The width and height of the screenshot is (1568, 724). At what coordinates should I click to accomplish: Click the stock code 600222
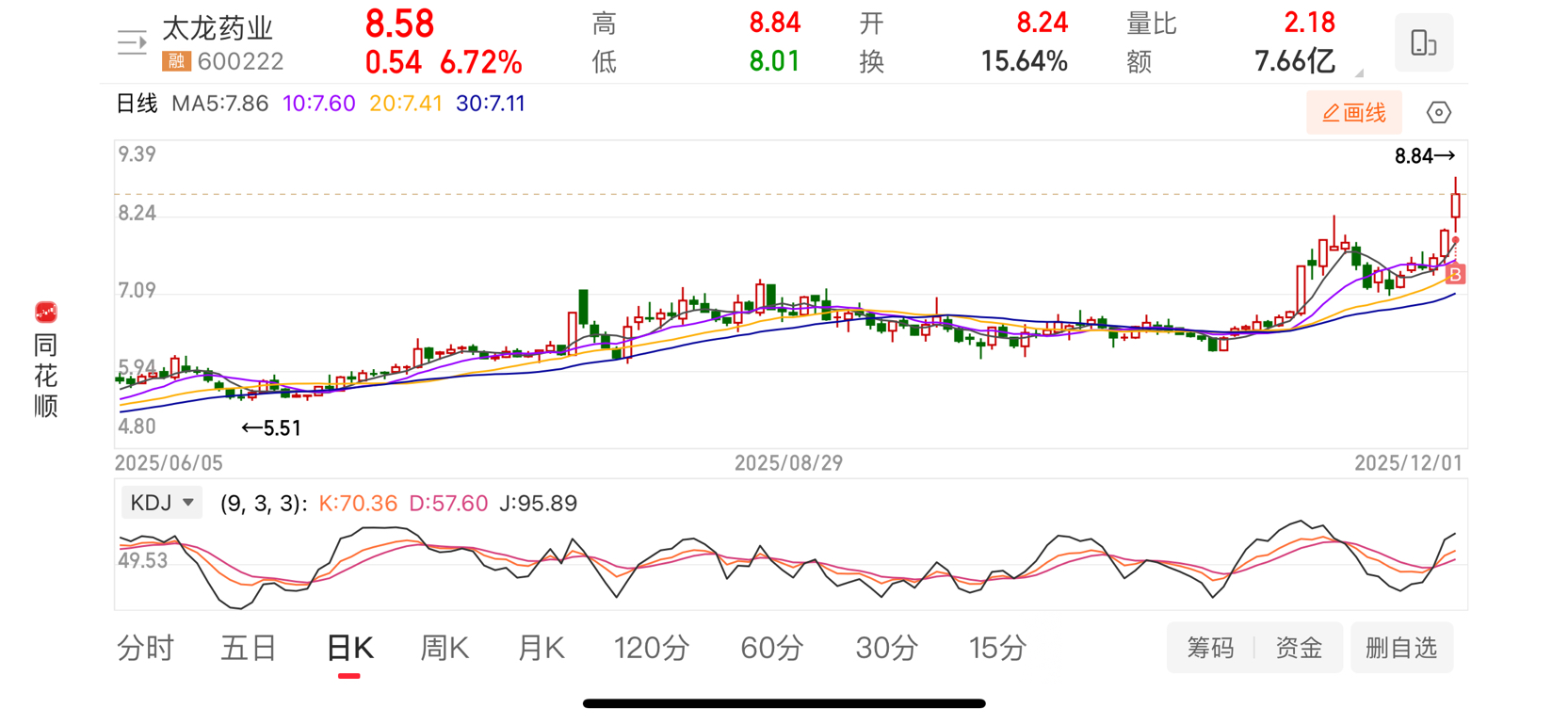coord(240,61)
